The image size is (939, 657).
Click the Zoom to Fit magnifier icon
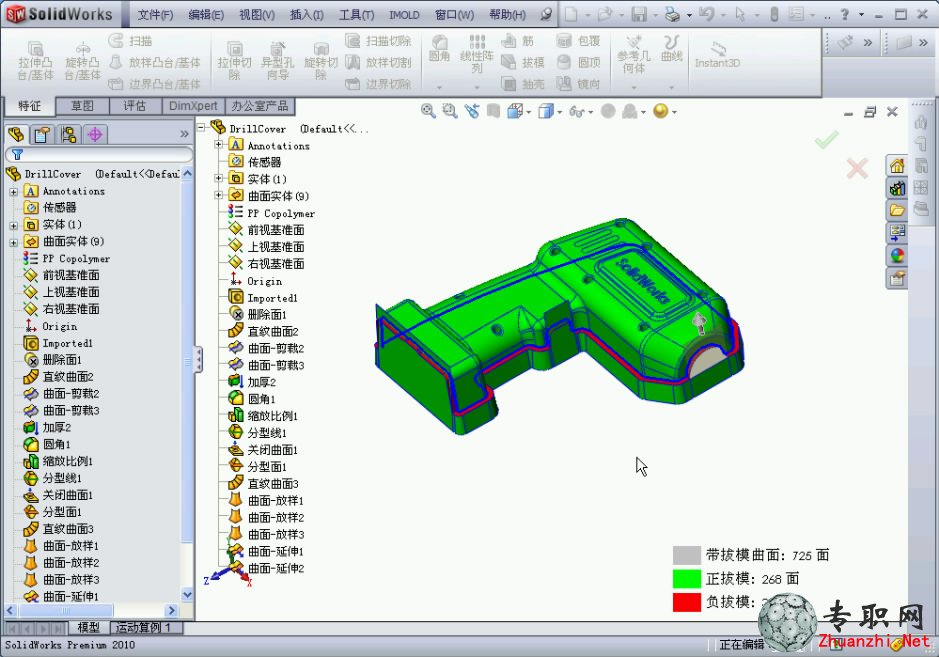tap(428, 111)
